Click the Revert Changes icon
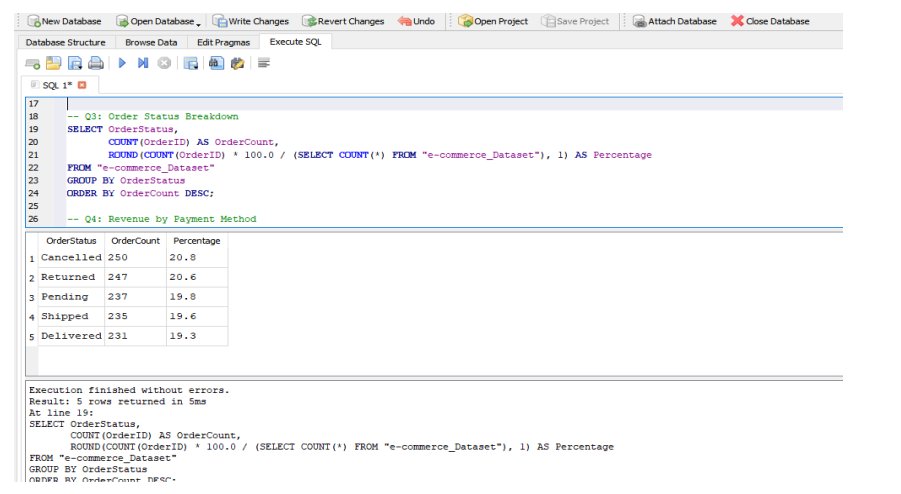The width and height of the screenshot is (901, 494). point(309,21)
